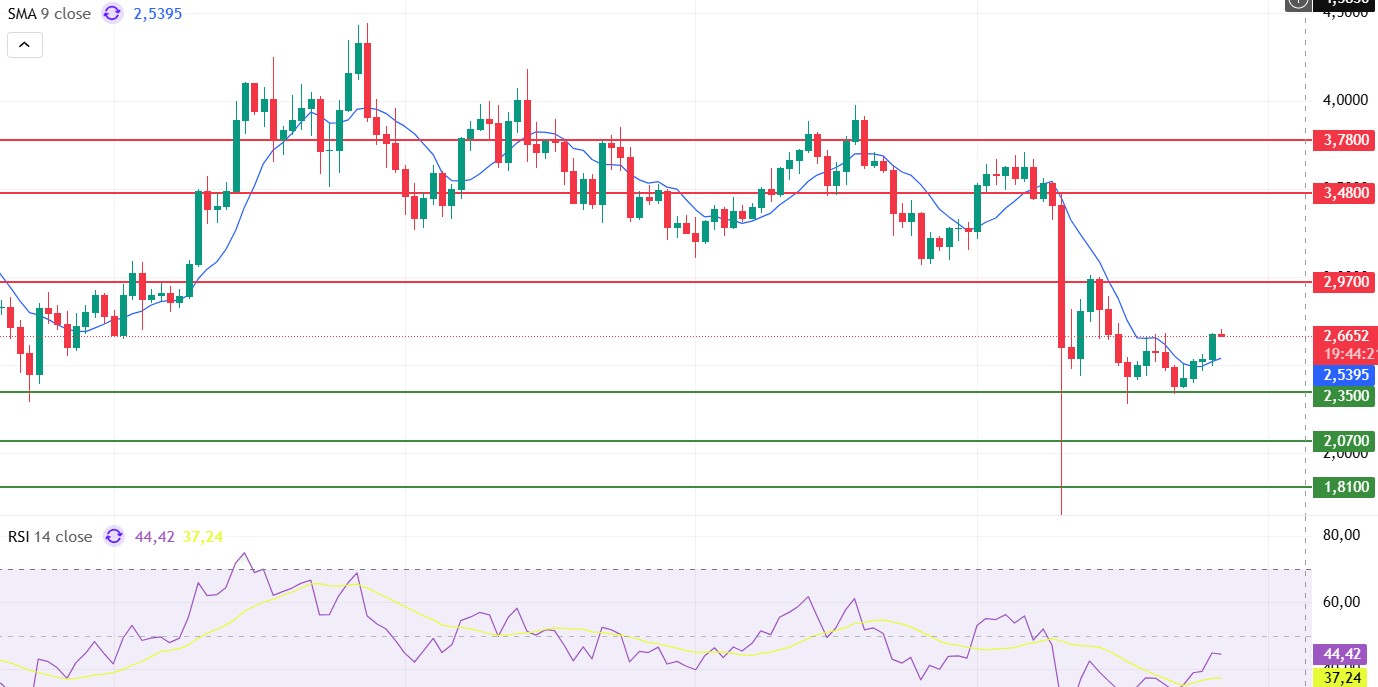
Task: Click the refresh icon beside SMA 9 close
Action: click(x=112, y=14)
